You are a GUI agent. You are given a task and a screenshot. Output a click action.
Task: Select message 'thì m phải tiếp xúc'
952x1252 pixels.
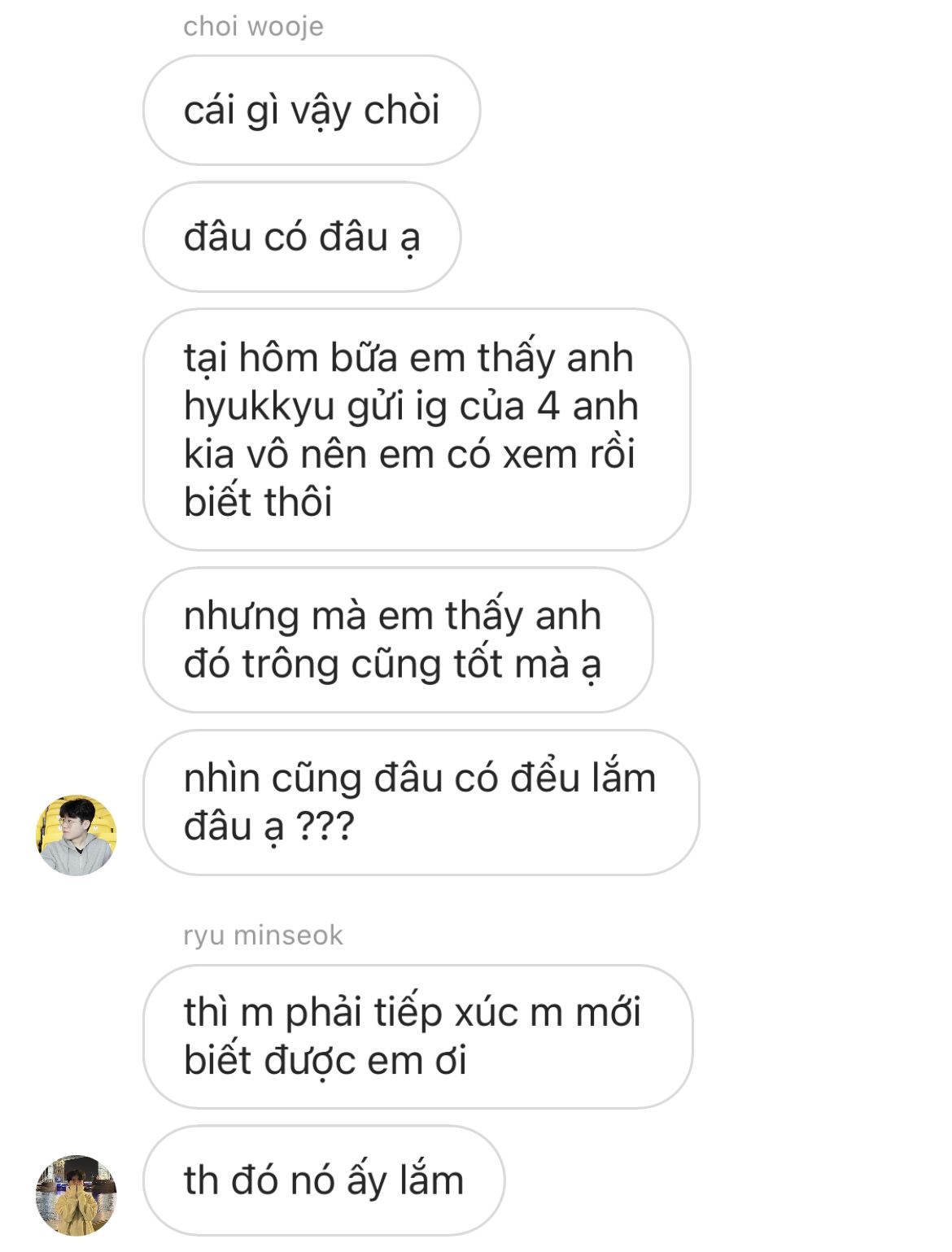coord(417,1037)
